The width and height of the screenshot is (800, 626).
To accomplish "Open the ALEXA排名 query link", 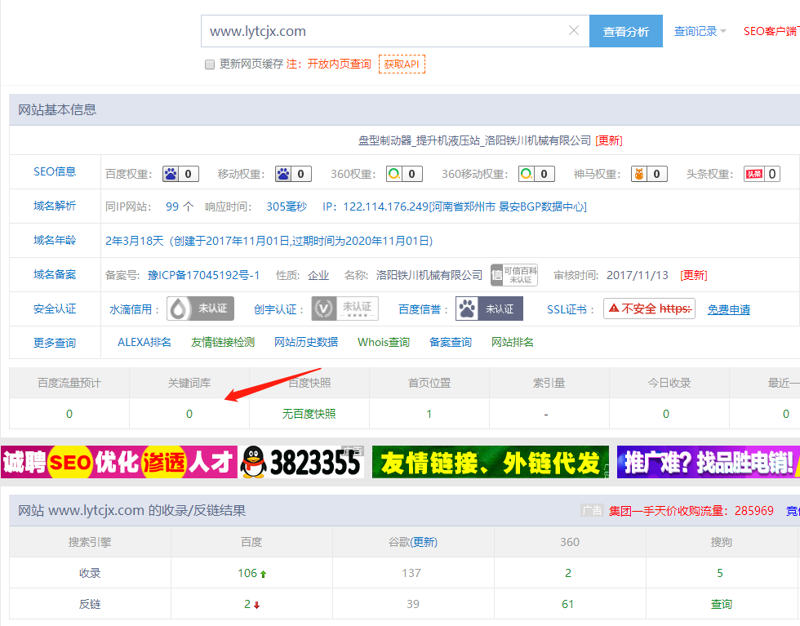I will tap(144, 342).
